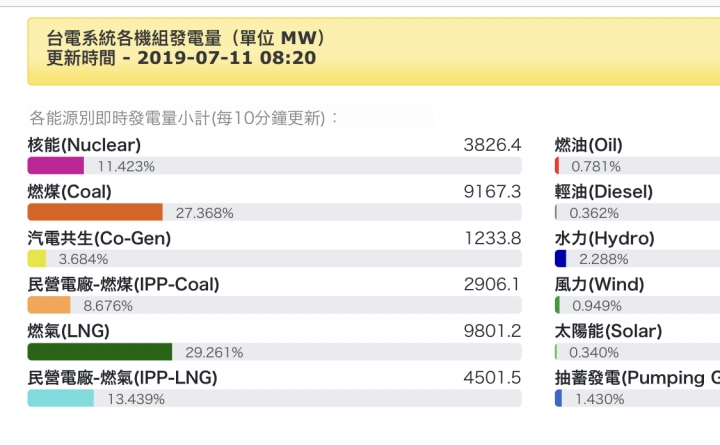Click the IPP-Coal light orange bar

48,305
